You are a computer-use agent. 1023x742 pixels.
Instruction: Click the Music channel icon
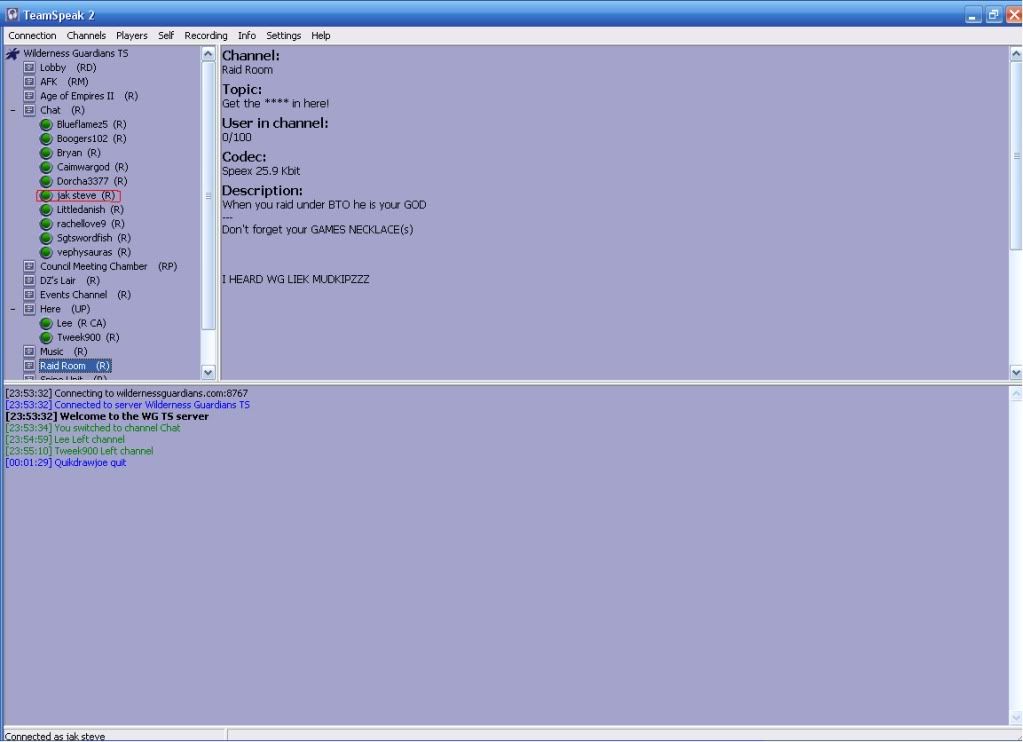(29, 352)
